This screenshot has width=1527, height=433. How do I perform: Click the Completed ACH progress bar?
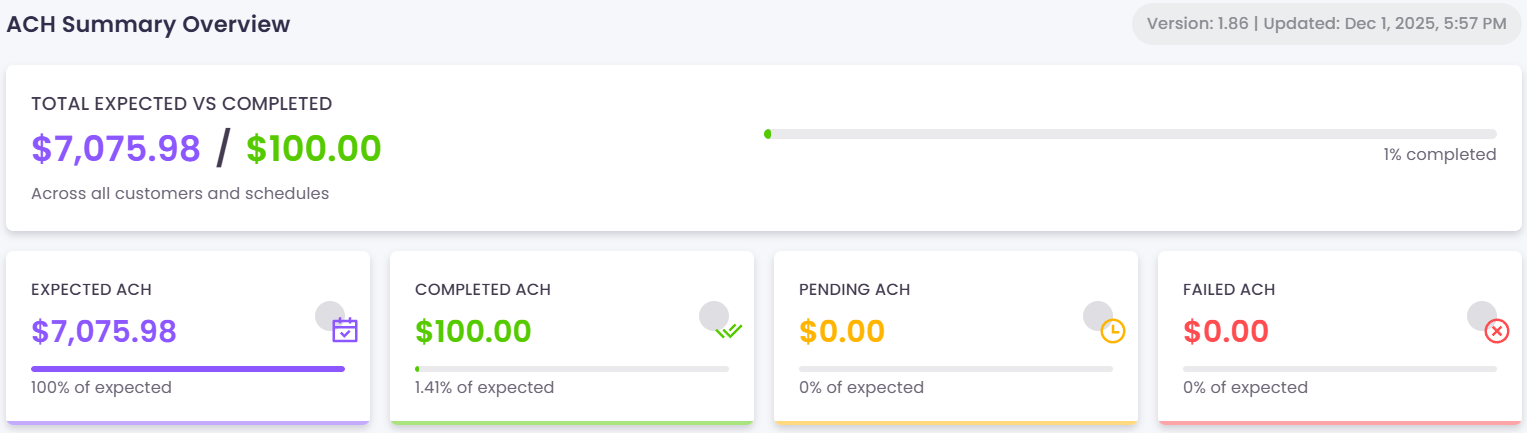tap(572, 369)
